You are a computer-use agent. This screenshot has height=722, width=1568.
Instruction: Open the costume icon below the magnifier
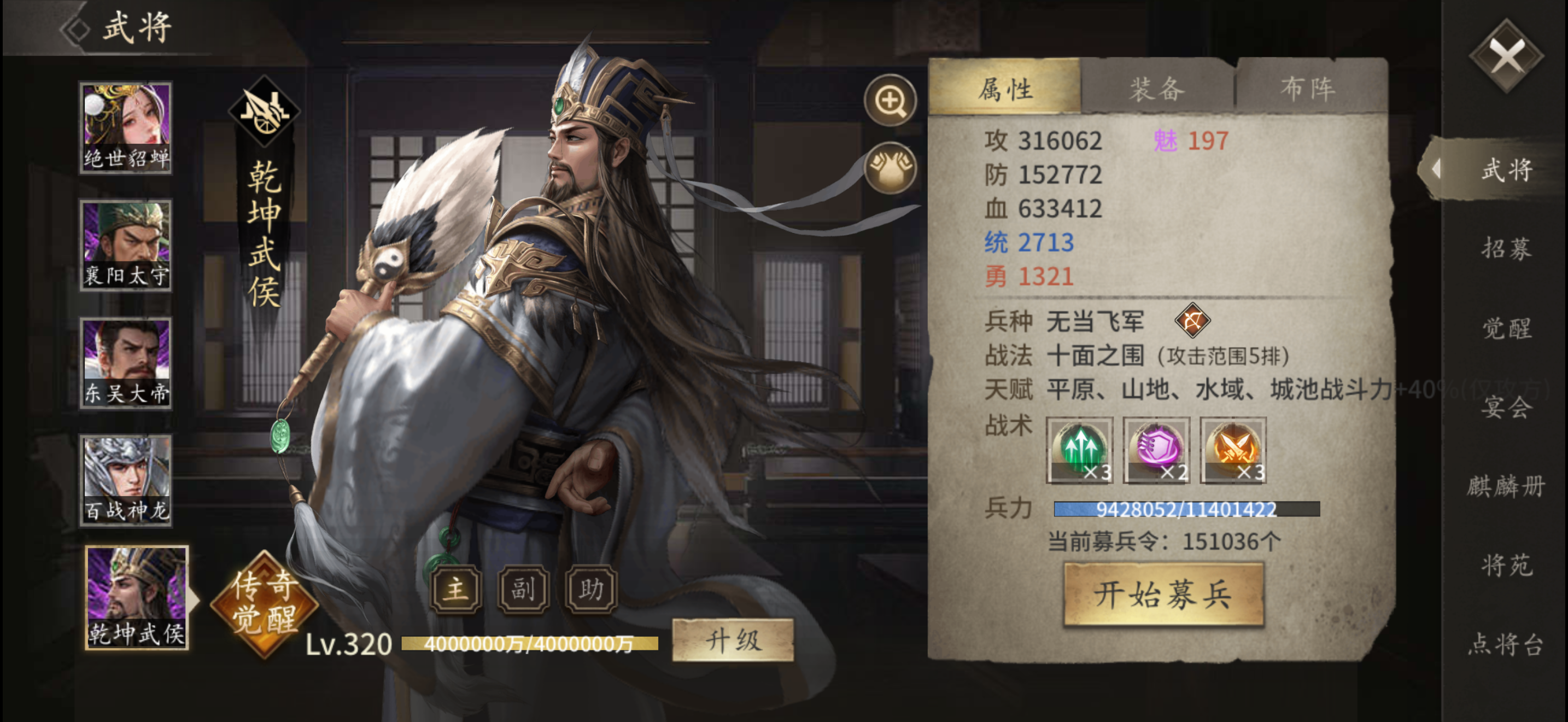pos(890,168)
